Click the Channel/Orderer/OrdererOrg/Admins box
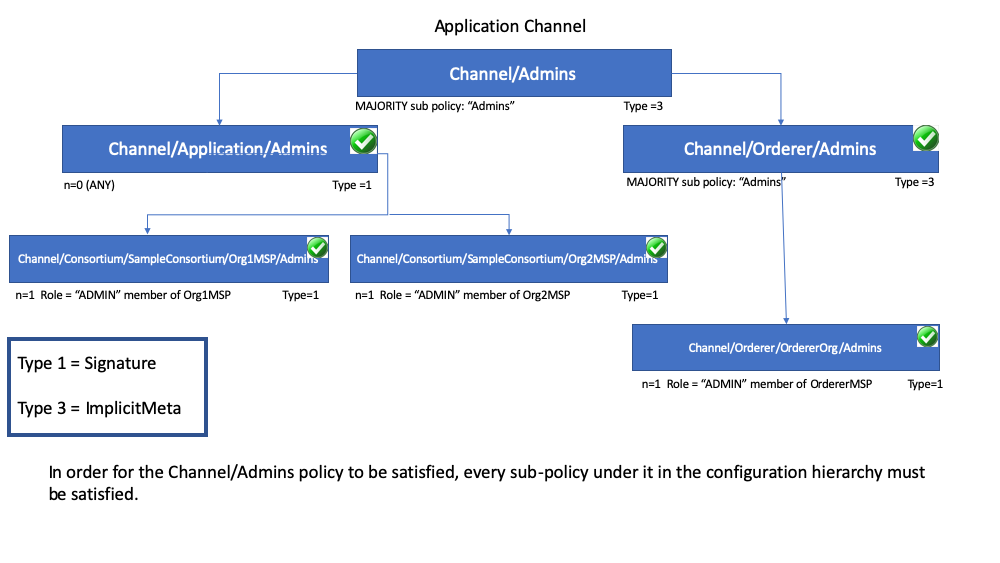The width and height of the screenshot is (1000, 563). (786, 347)
